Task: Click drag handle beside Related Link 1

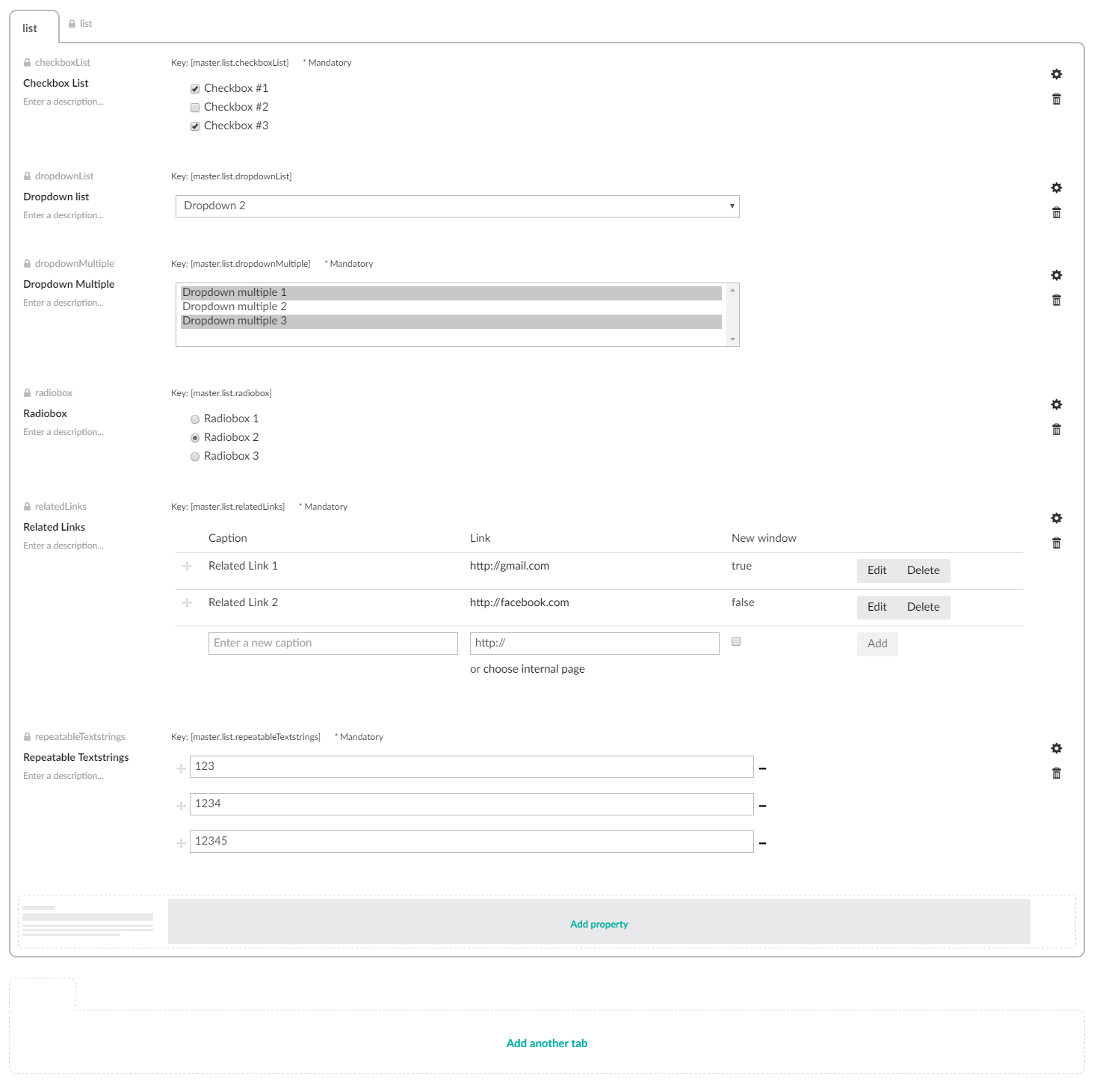Action: (188, 567)
